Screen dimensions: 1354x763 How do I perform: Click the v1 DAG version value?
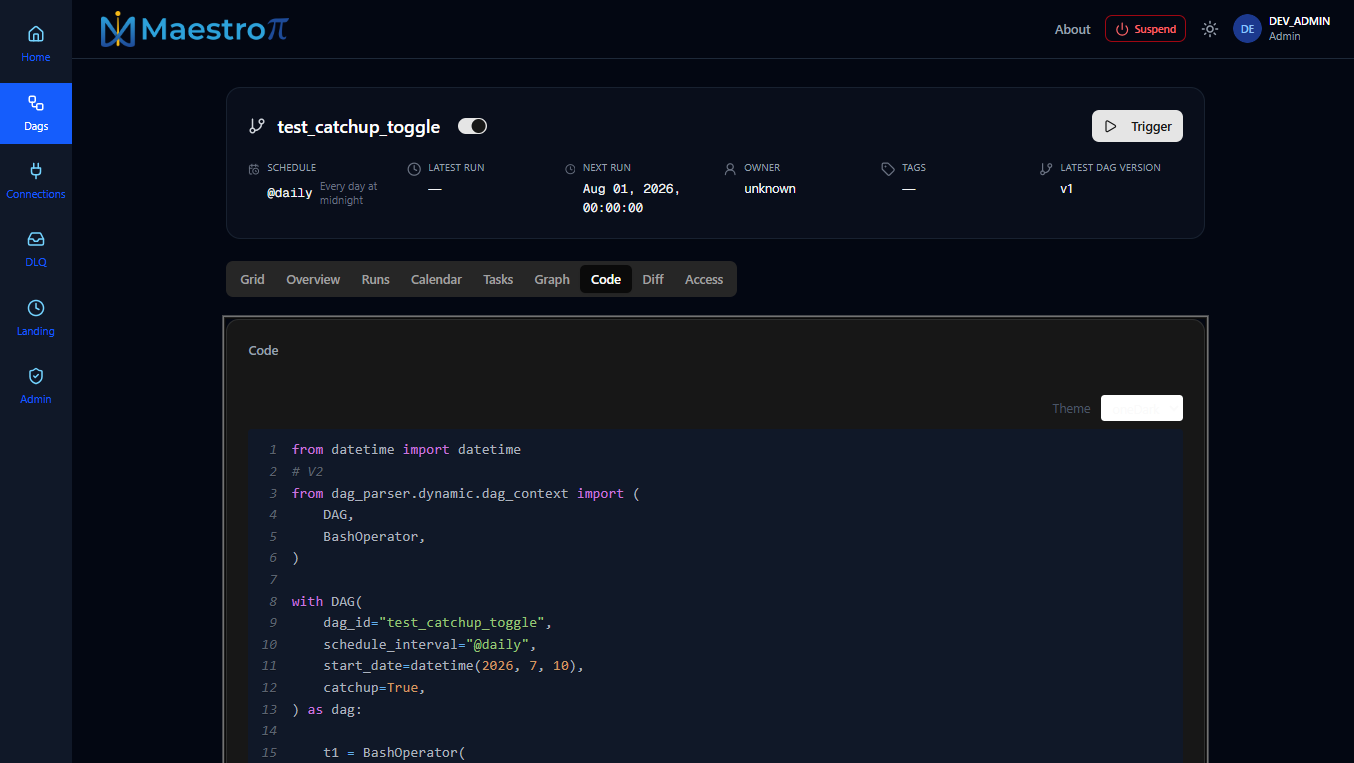click(1066, 188)
